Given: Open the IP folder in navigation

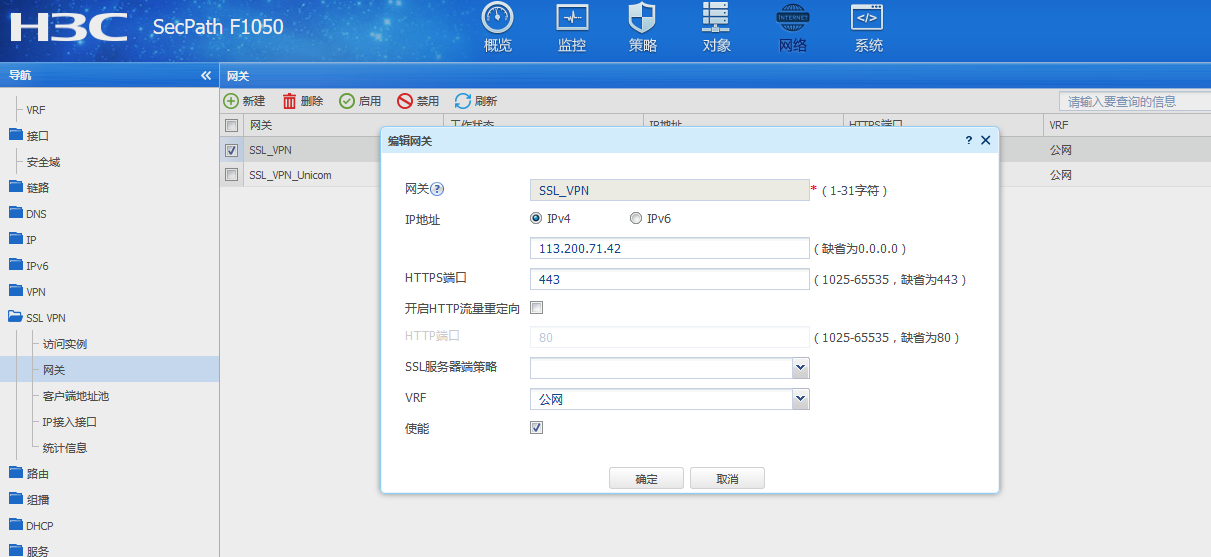Looking at the screenshot, I should [22, 239].
